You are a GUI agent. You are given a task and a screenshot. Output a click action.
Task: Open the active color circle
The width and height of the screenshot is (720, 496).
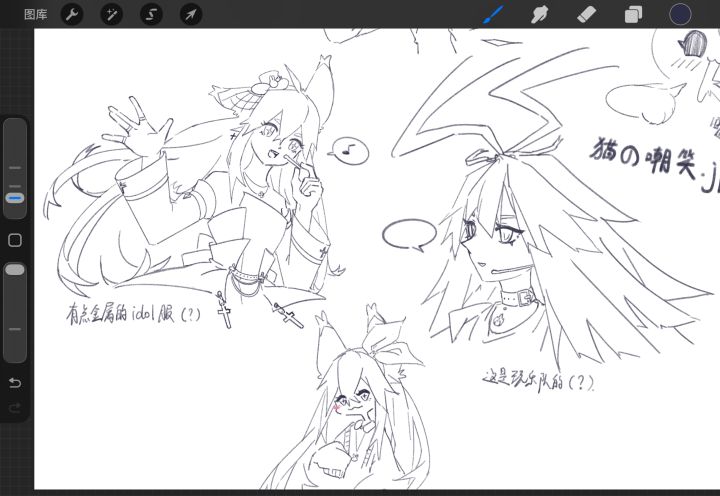[680, 14]
